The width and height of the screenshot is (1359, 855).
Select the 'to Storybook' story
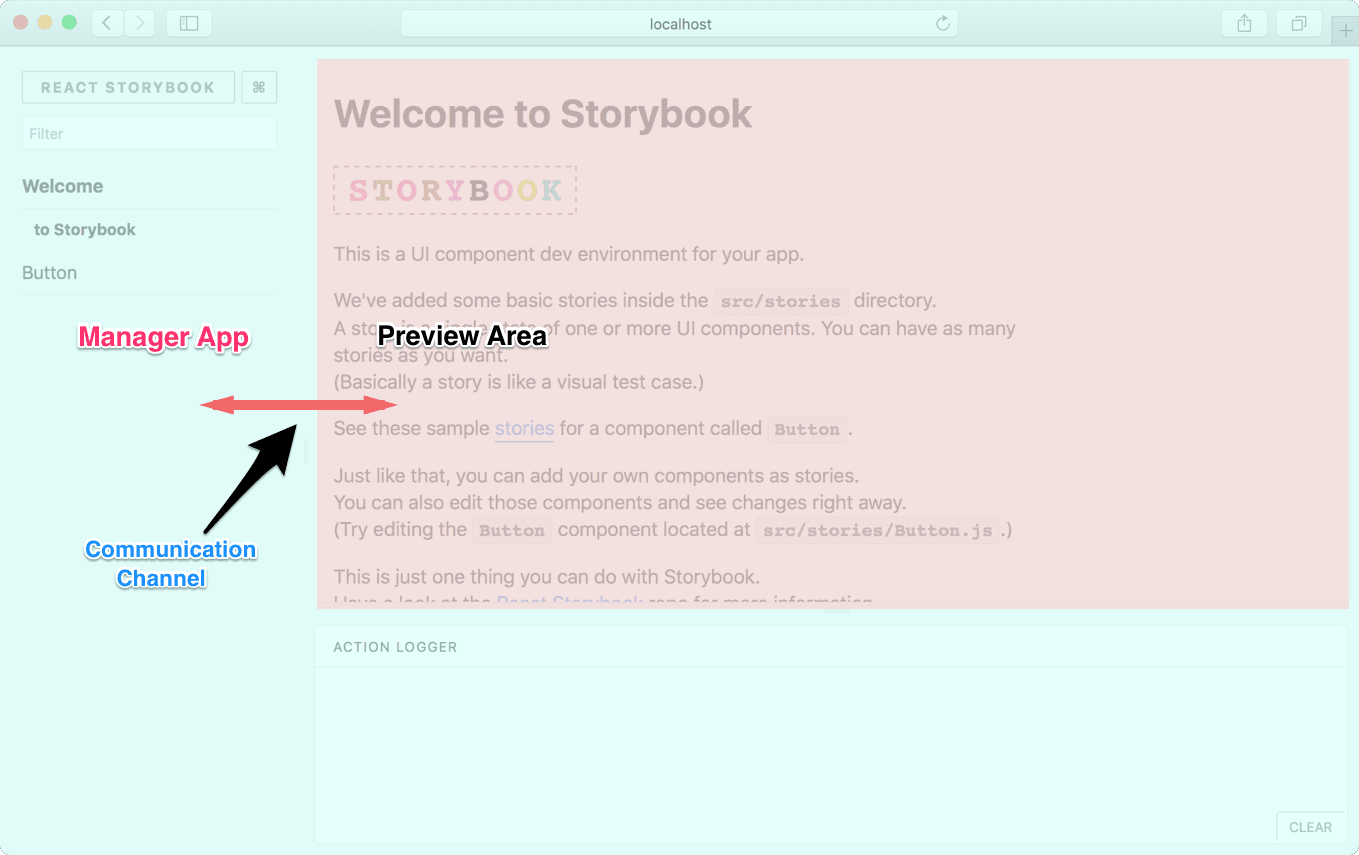tap(85, 229)
